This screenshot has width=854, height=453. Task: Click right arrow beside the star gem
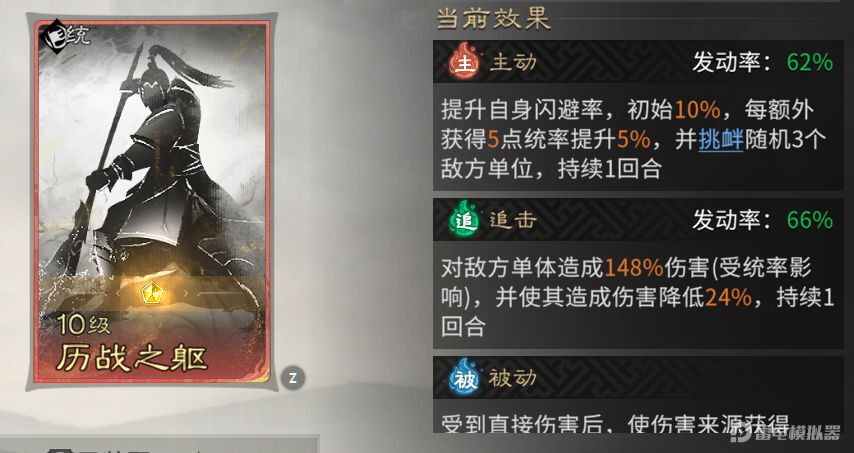pyautogui.click(x=186, y=293)
